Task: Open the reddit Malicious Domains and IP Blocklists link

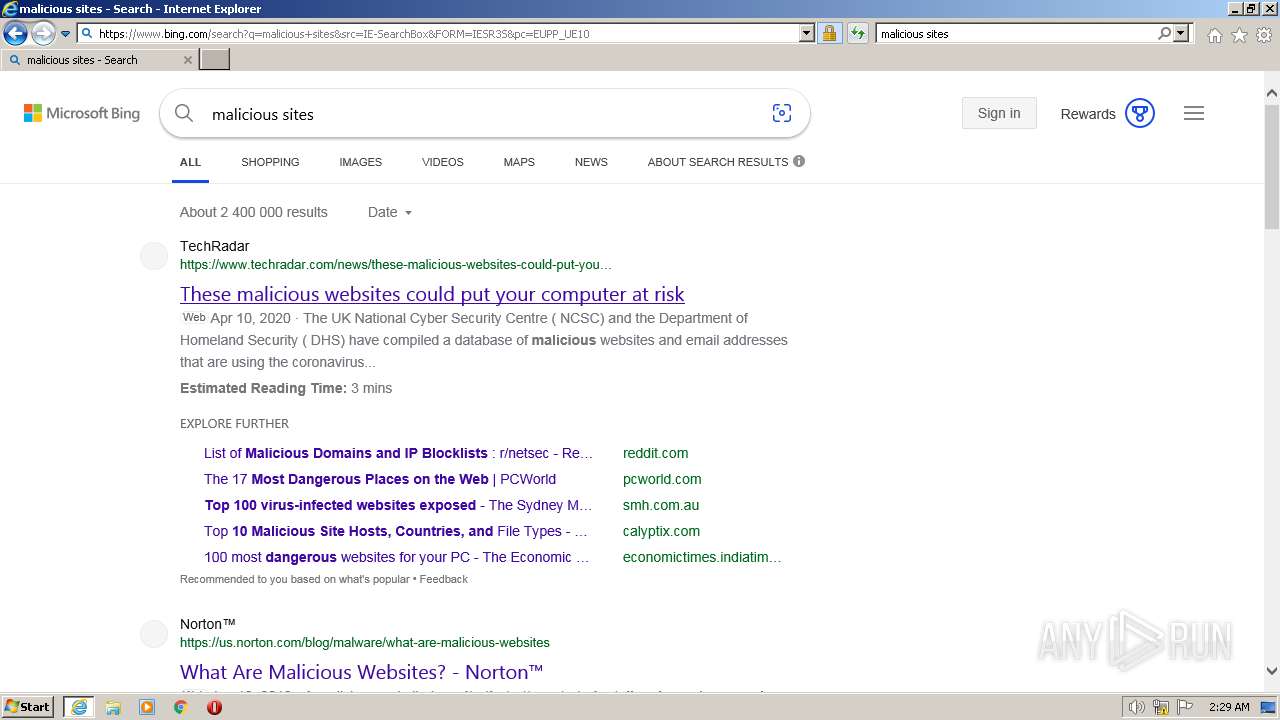Action: pos(398,453)
